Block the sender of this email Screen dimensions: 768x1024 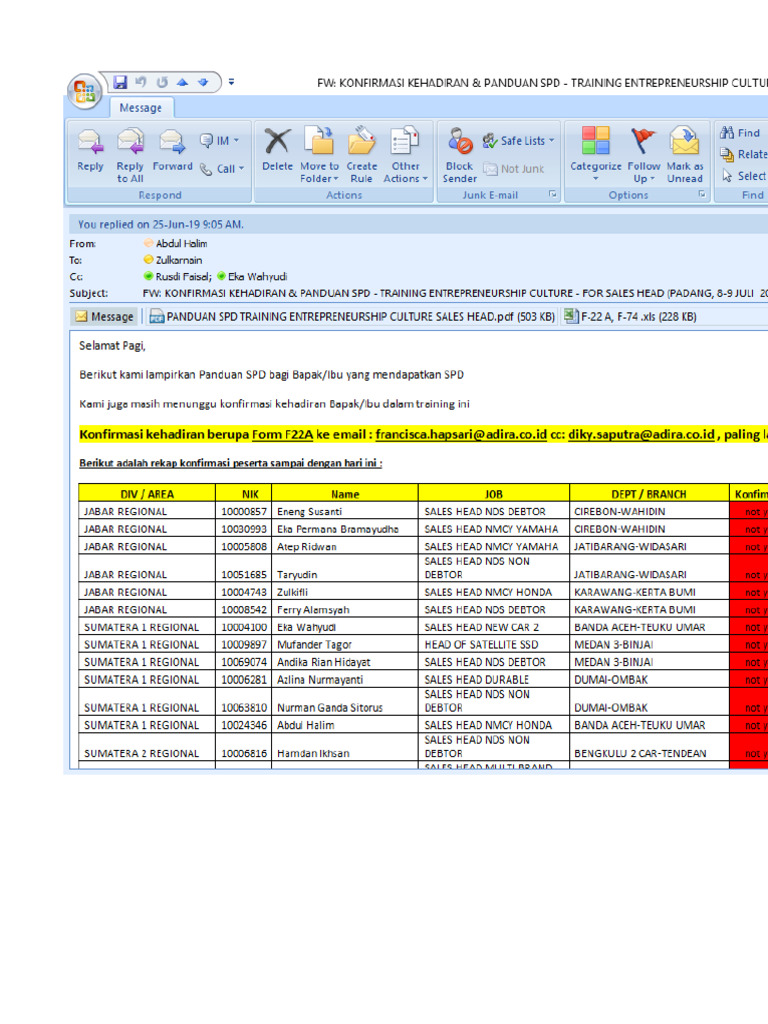tap(460, 143)
